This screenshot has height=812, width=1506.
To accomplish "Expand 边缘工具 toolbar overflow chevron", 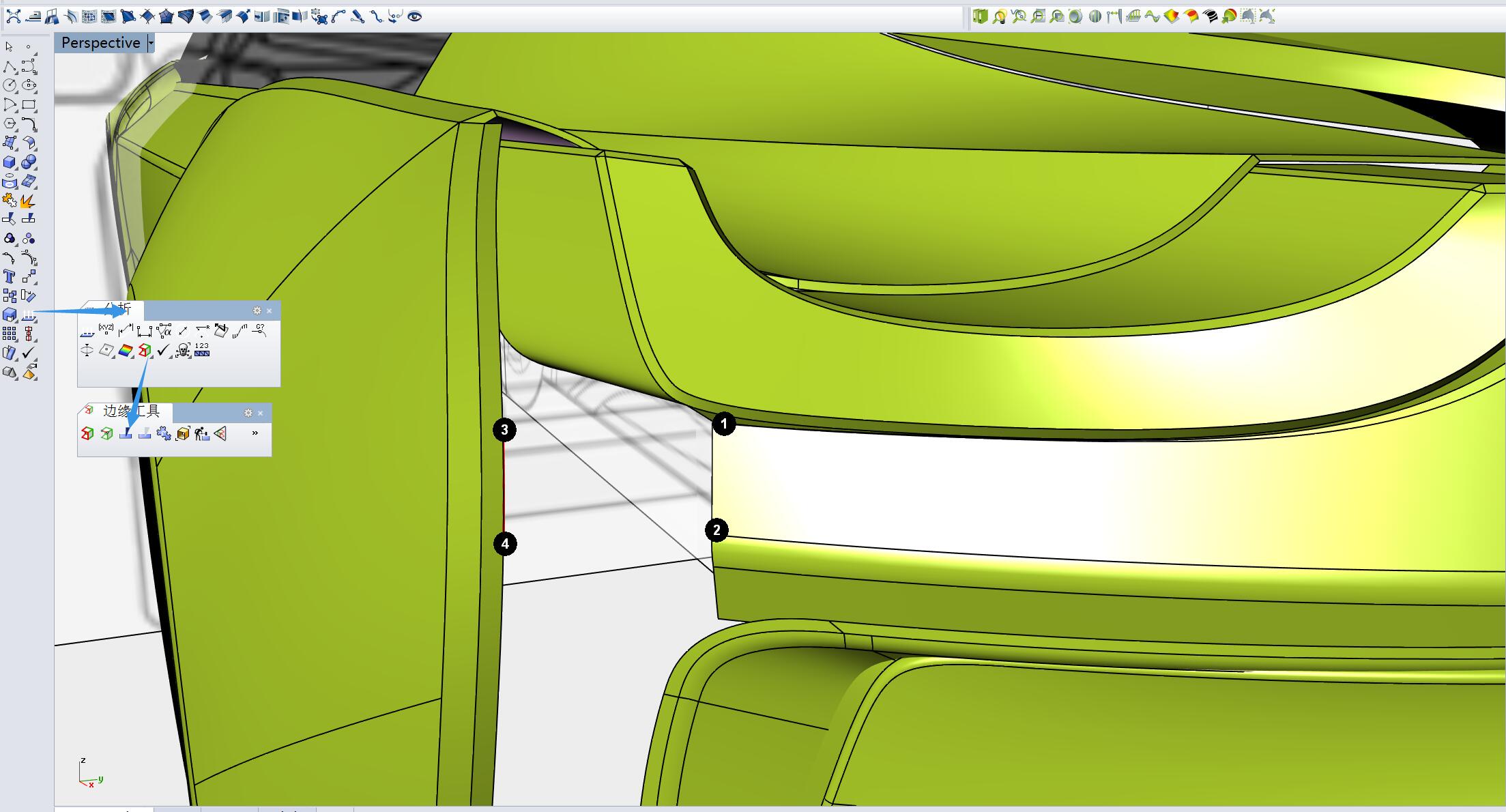I will [255, 433].
